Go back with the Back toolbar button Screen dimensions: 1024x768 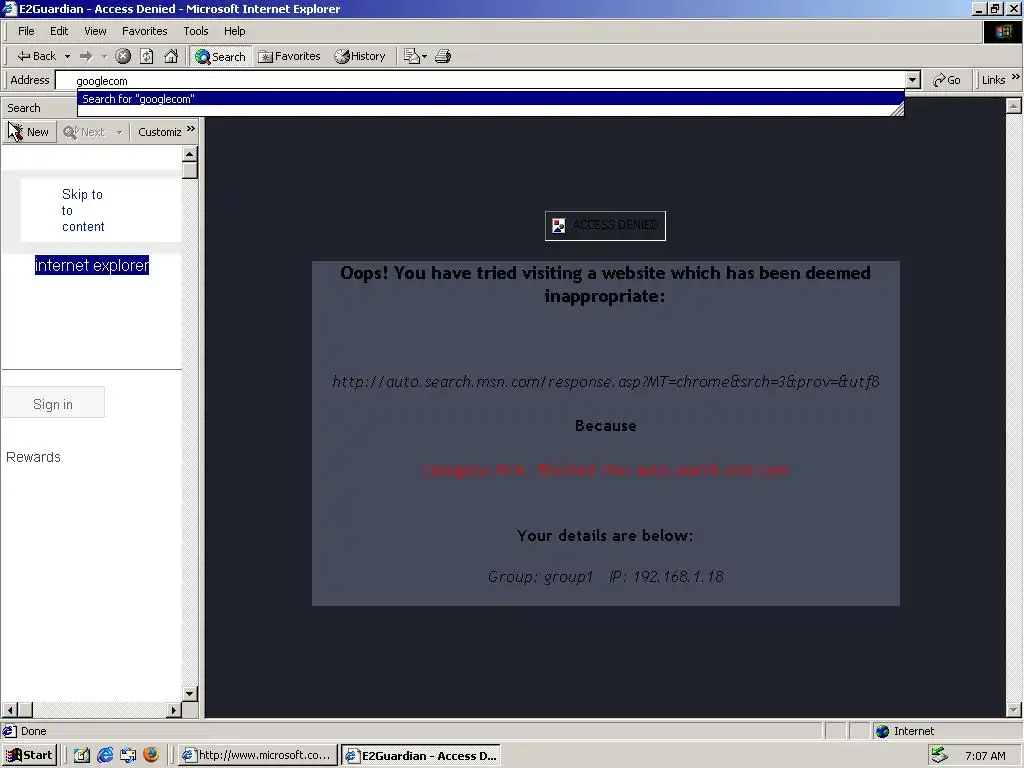37,56
